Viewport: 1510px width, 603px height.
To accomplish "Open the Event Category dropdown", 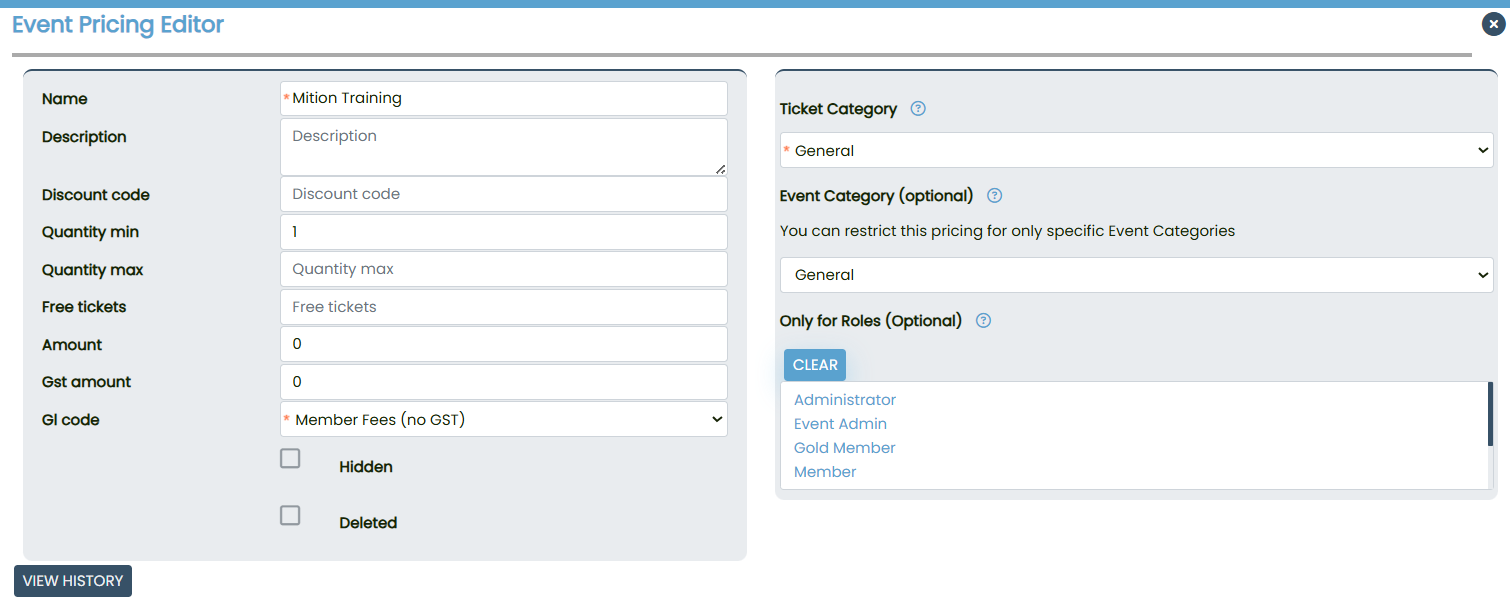I will click(x=1136, y=275).
